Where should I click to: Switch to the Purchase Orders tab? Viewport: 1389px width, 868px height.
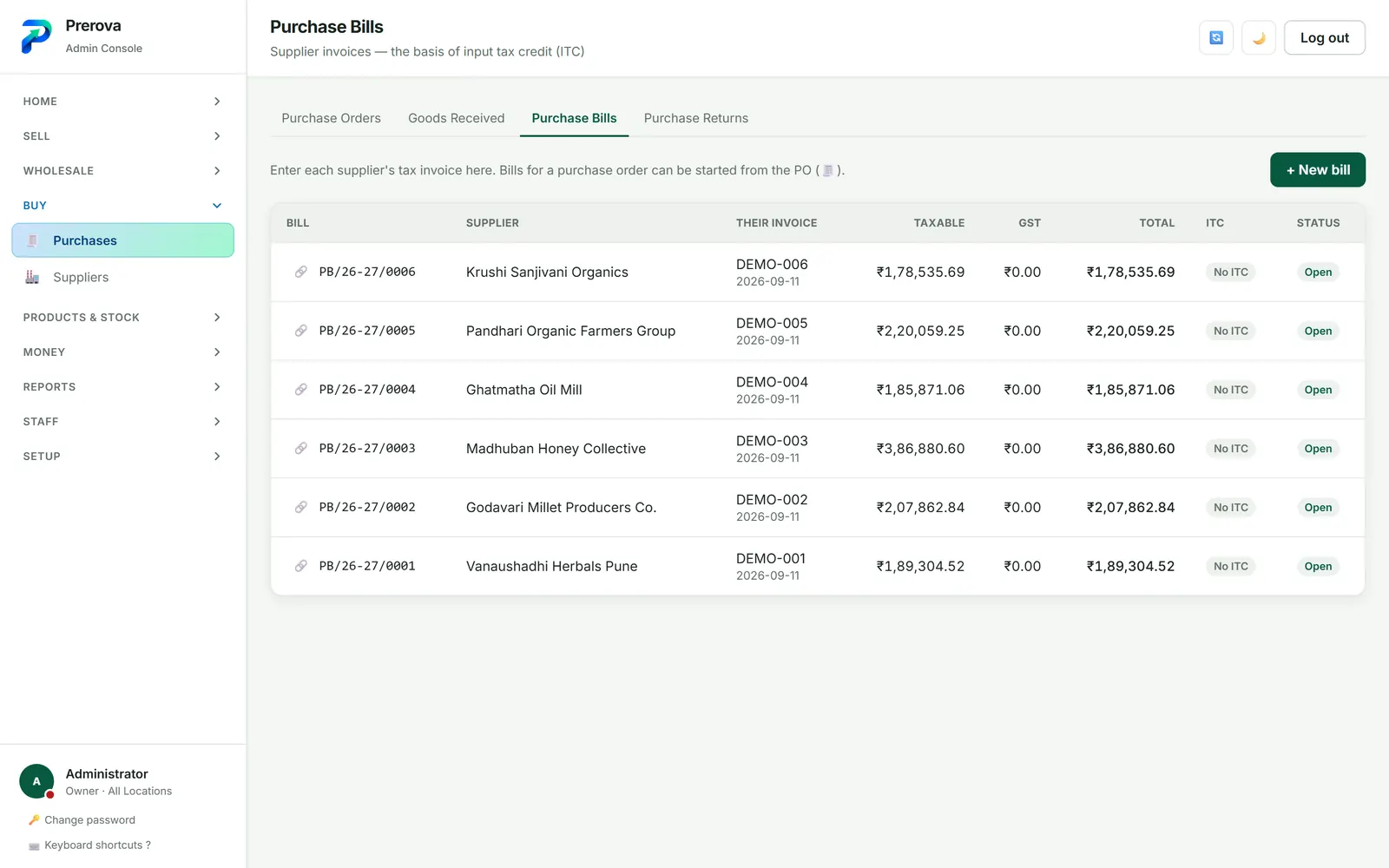(x=331, y=118)
